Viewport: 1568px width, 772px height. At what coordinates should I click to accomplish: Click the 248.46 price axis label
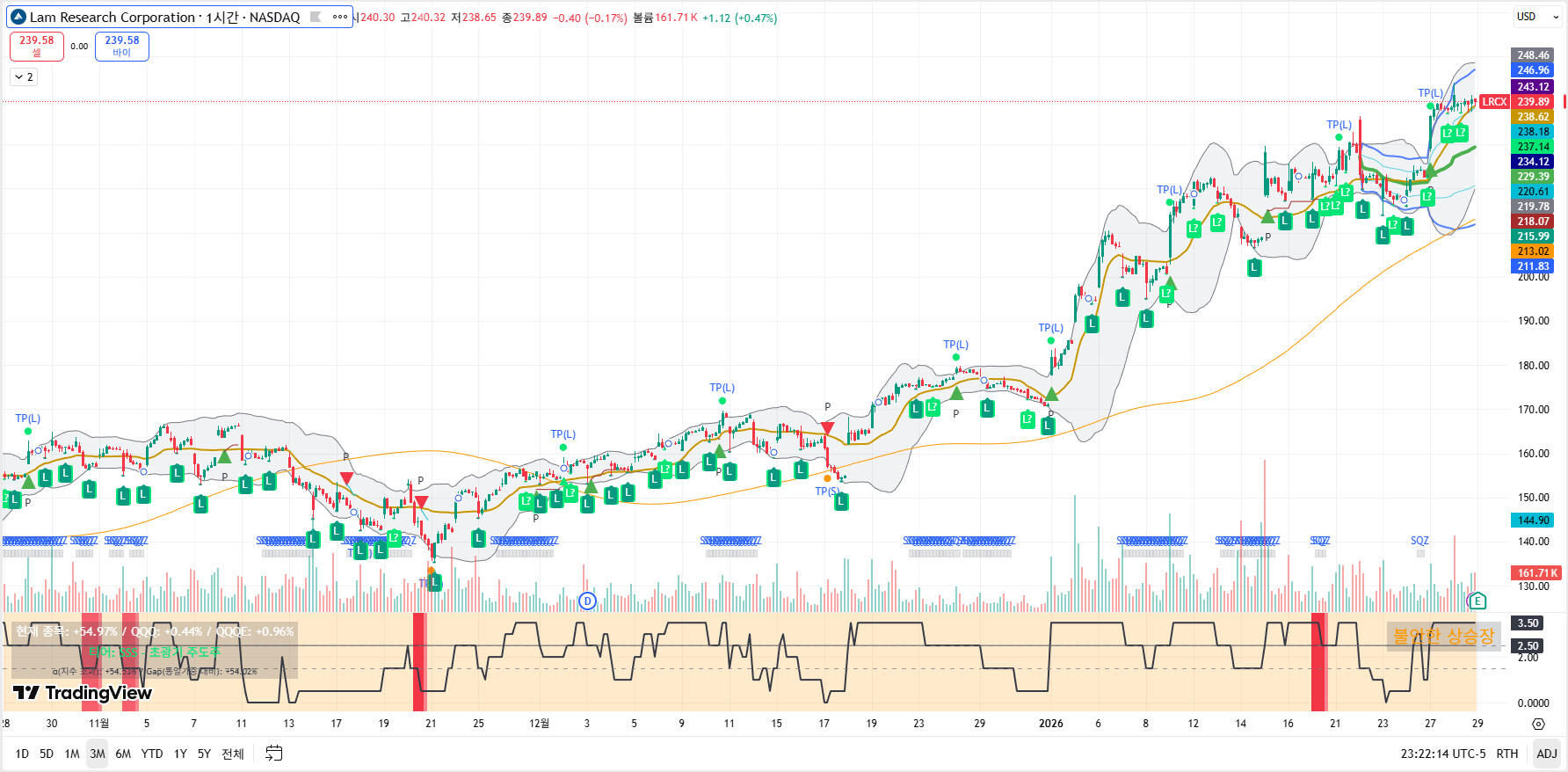click(x=1533, y=55)
